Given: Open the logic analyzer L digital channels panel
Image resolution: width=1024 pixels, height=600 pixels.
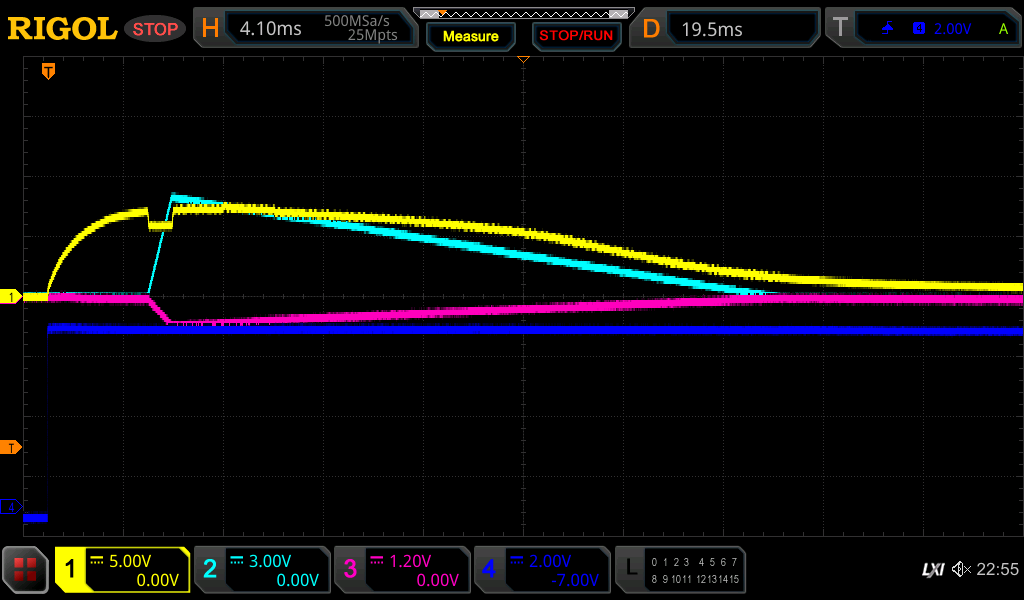Looking at the screenshot, I should 680,570.
